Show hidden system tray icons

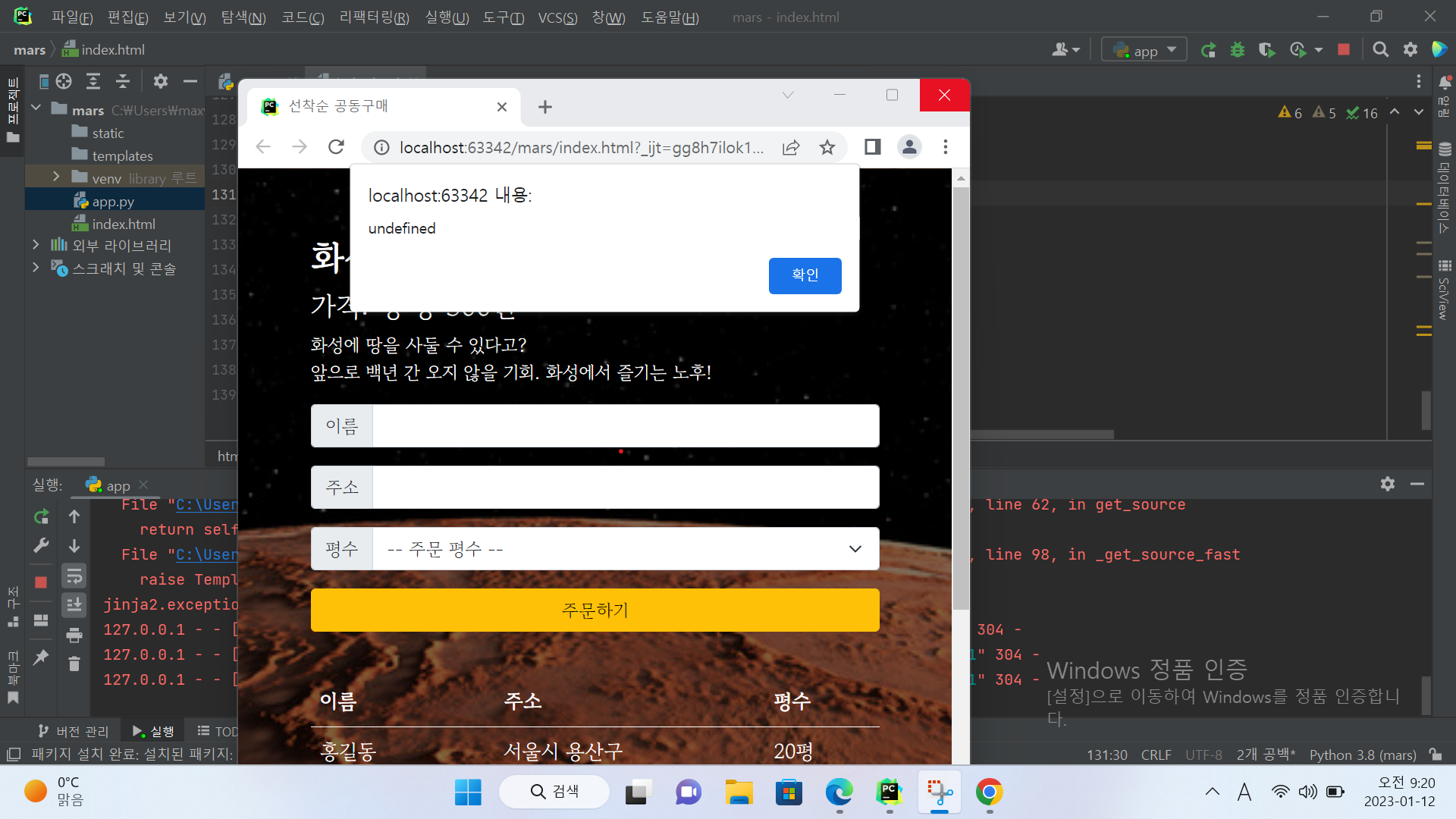coord(1213,792)
